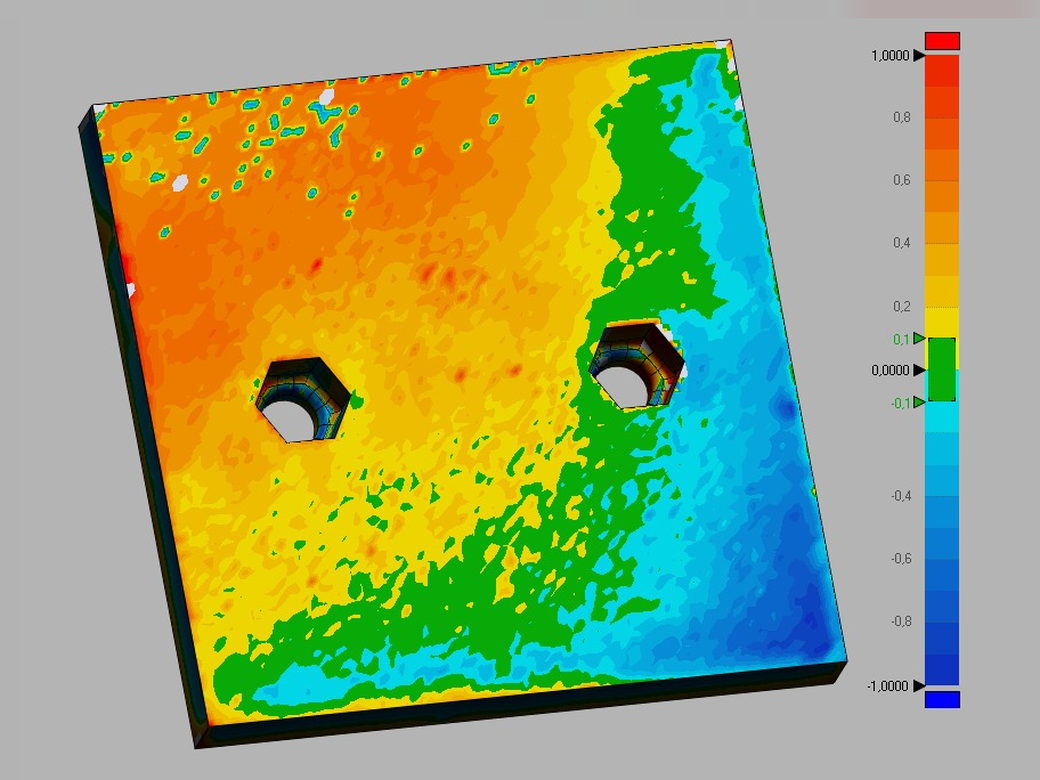Select the right hexagonal hole in the plate
The width and height of the screenshot is (1040, 780).
tap(637, 365)
